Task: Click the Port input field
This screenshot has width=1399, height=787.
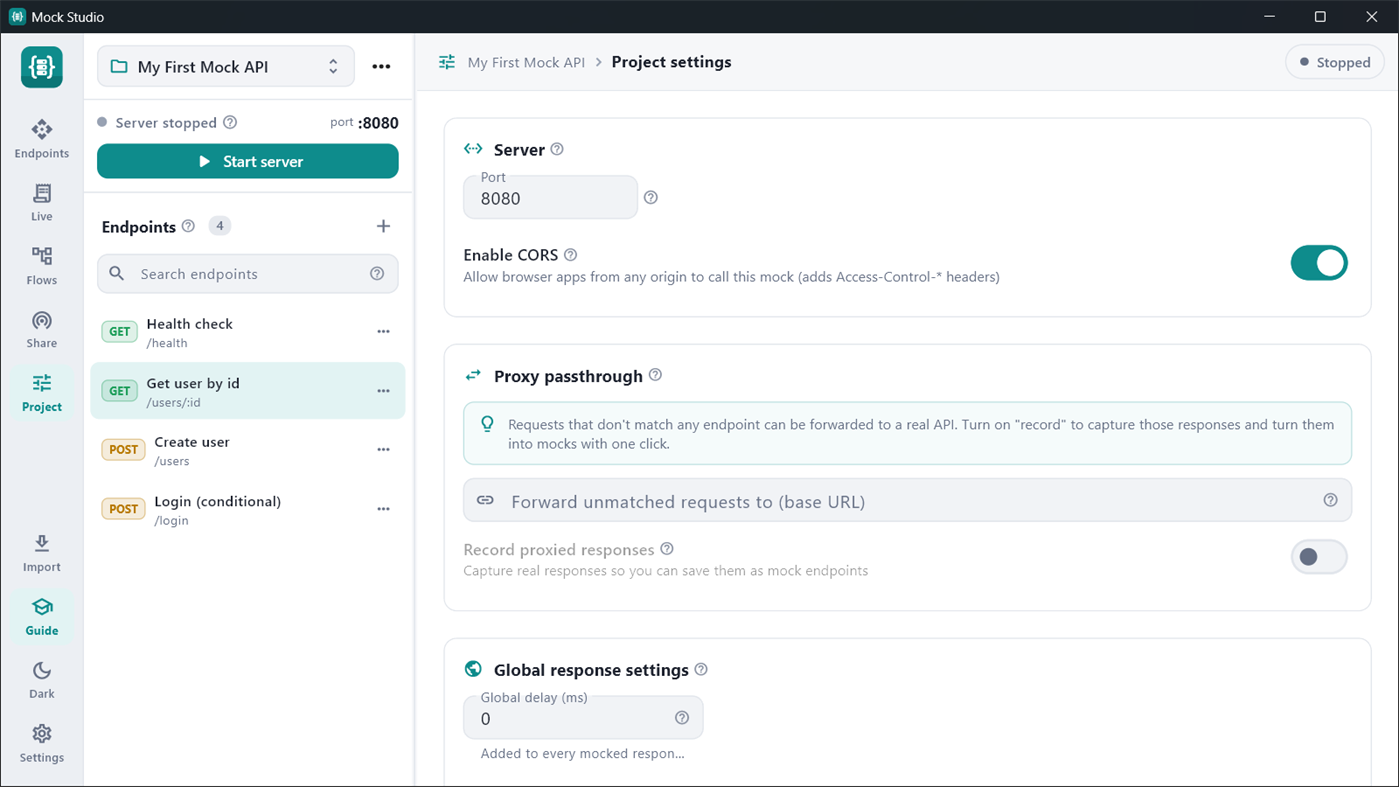Action: (550, 197)
